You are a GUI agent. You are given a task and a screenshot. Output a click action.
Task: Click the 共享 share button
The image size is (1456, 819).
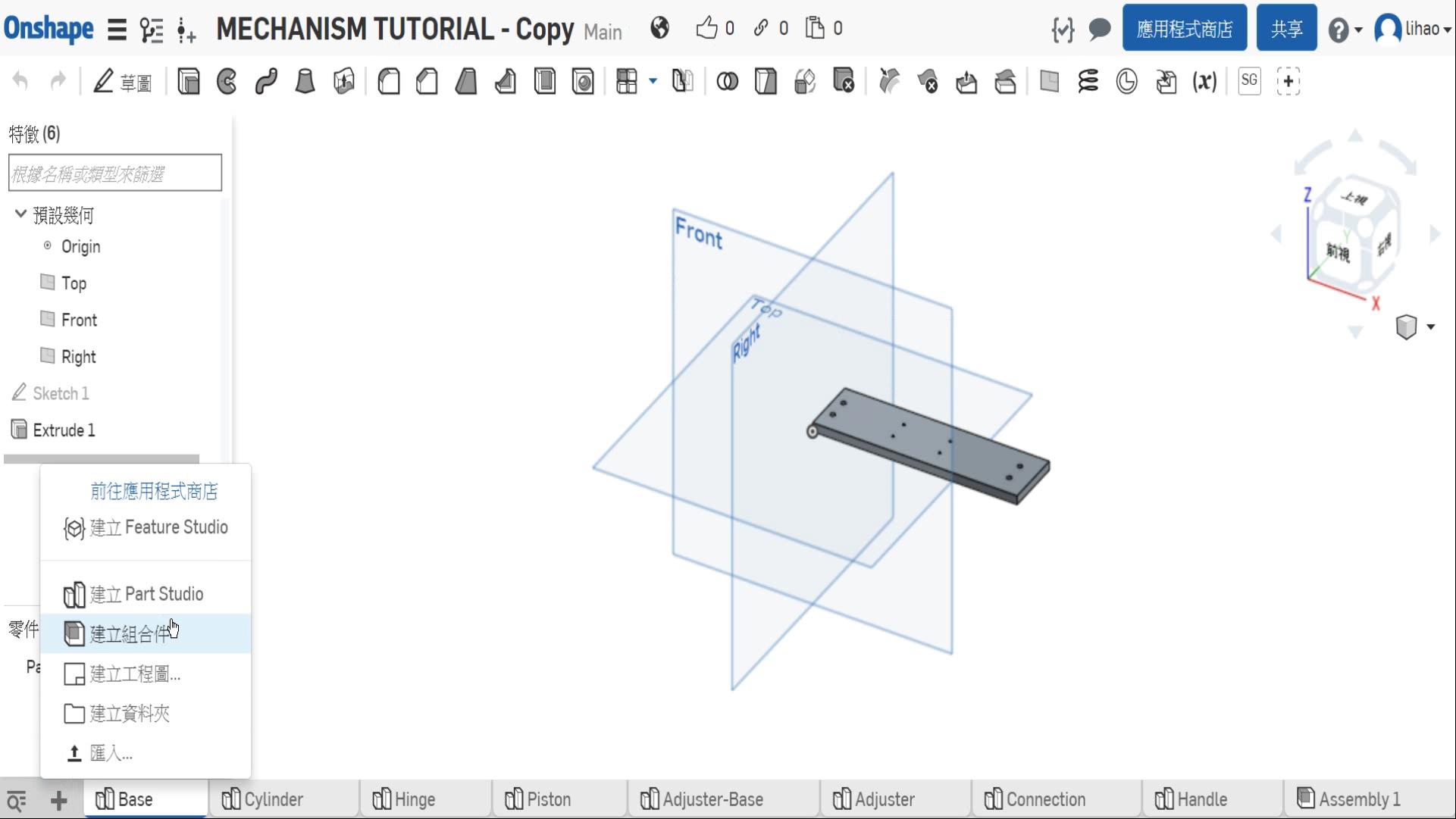1286,29
